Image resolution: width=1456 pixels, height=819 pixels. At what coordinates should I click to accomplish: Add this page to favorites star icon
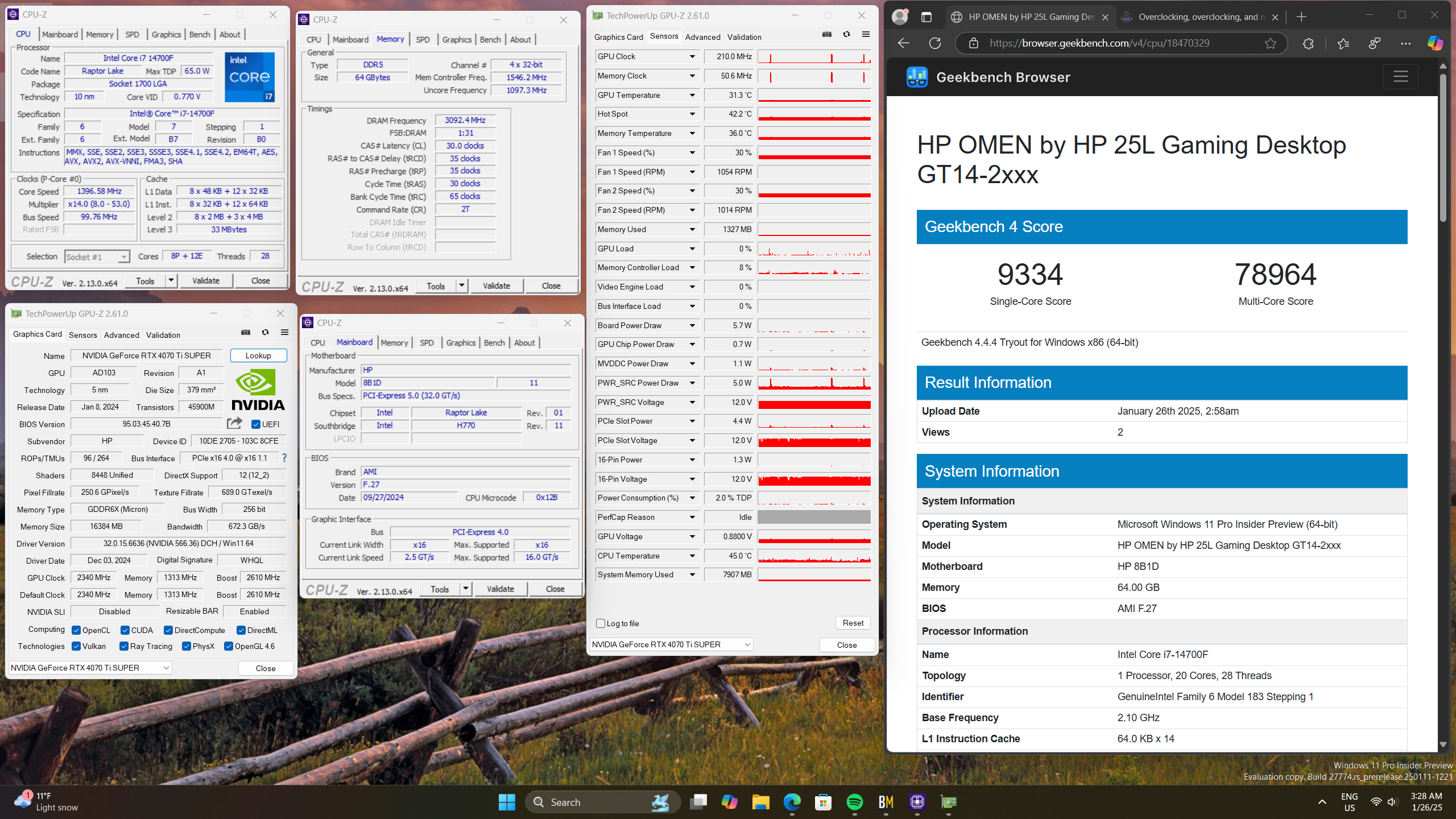point(1270,43)
